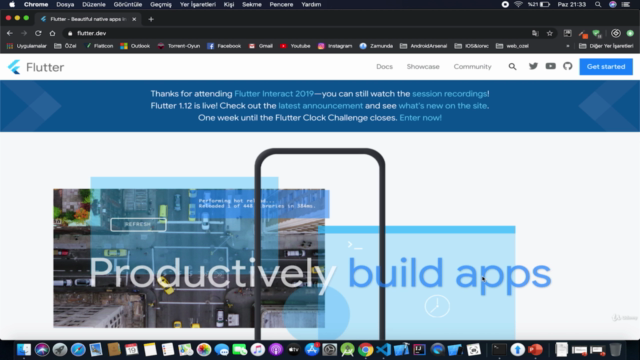Open the Docs navigation link
Viewport: 640px width, 360px height.
pos(384,67)
